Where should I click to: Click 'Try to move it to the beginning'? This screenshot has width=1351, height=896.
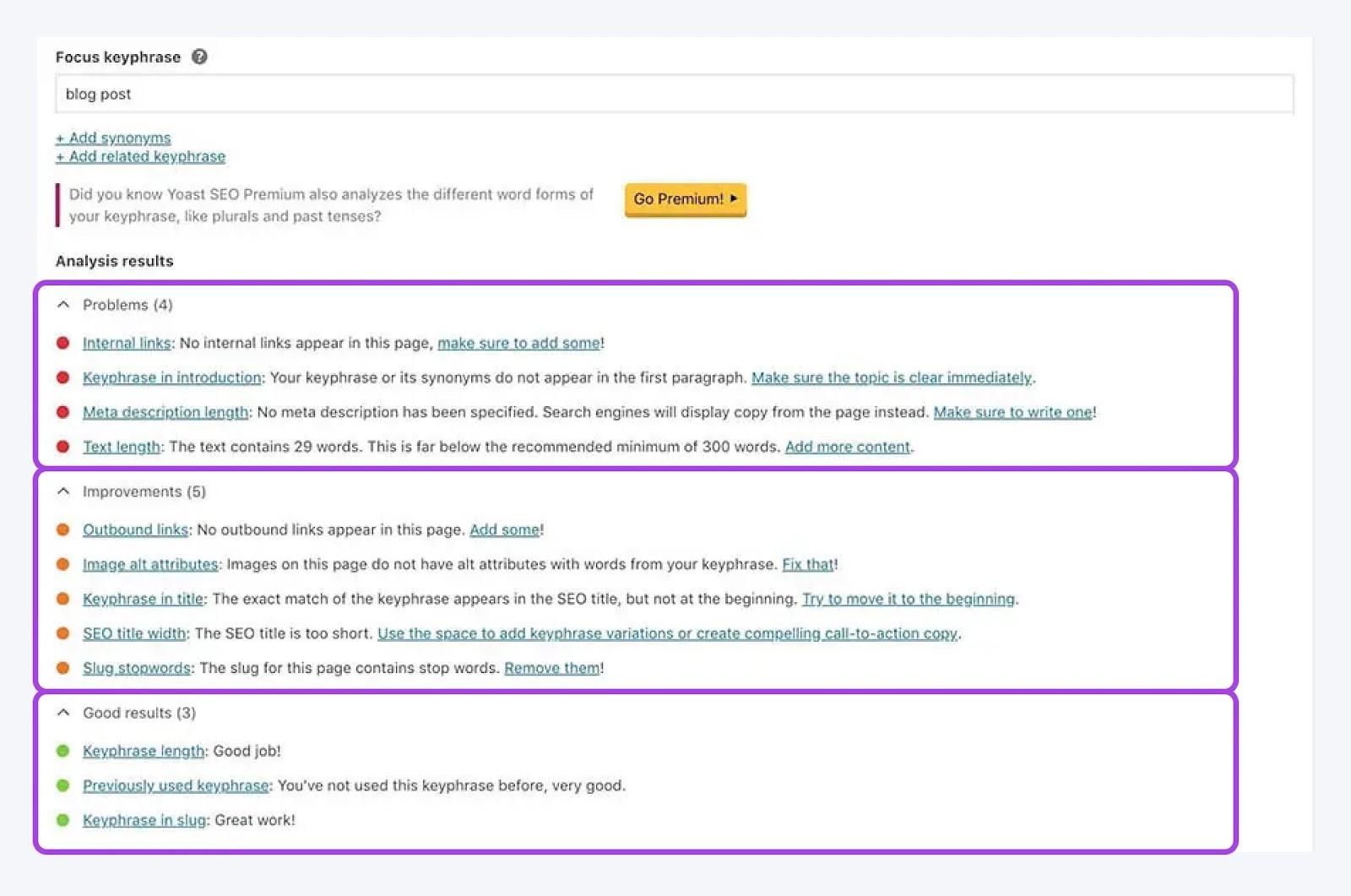(x=909, y=599)
